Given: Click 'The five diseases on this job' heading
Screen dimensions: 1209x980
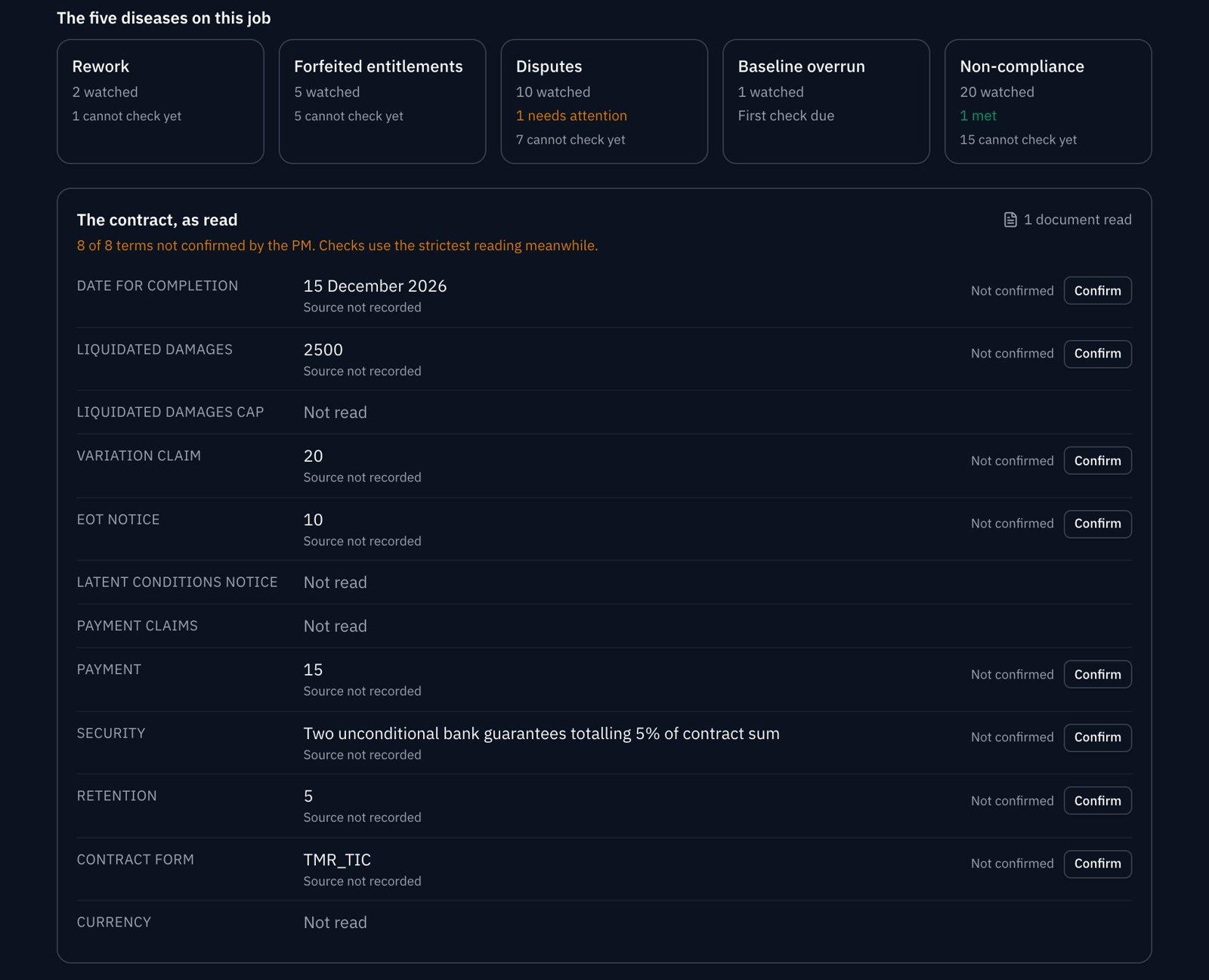Looking at the screenshot, I should pos(164,18).
